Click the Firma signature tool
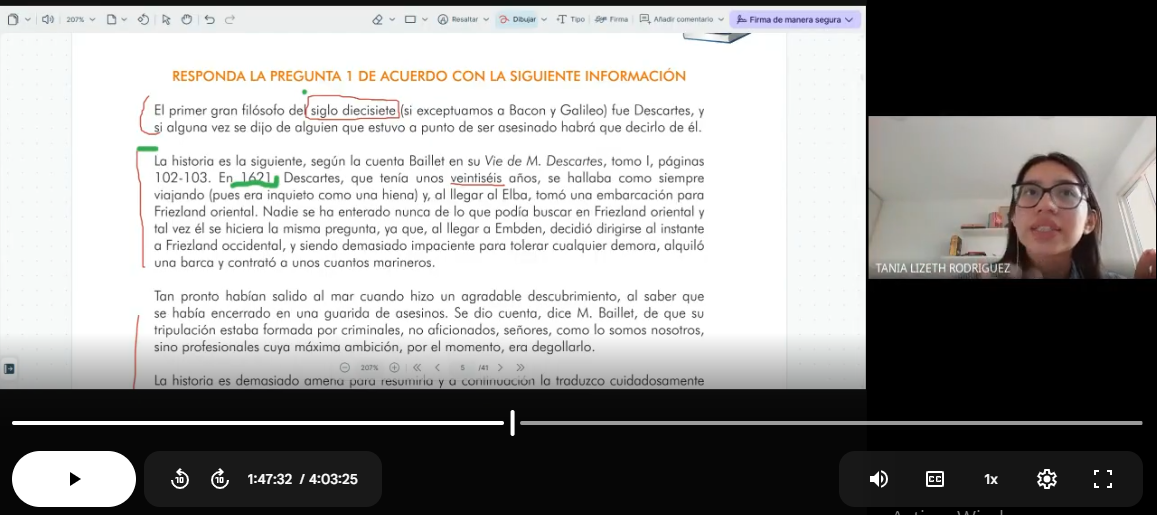Screen dimensions: 1157x515 611,19
